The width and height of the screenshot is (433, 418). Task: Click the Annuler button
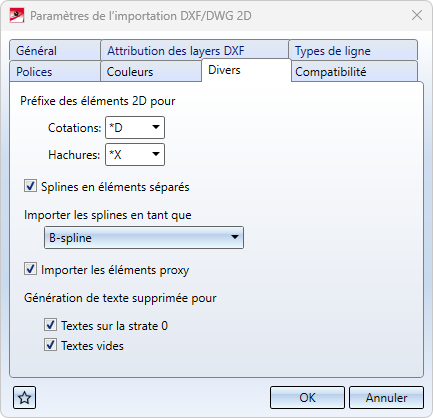tap(386, 397)
